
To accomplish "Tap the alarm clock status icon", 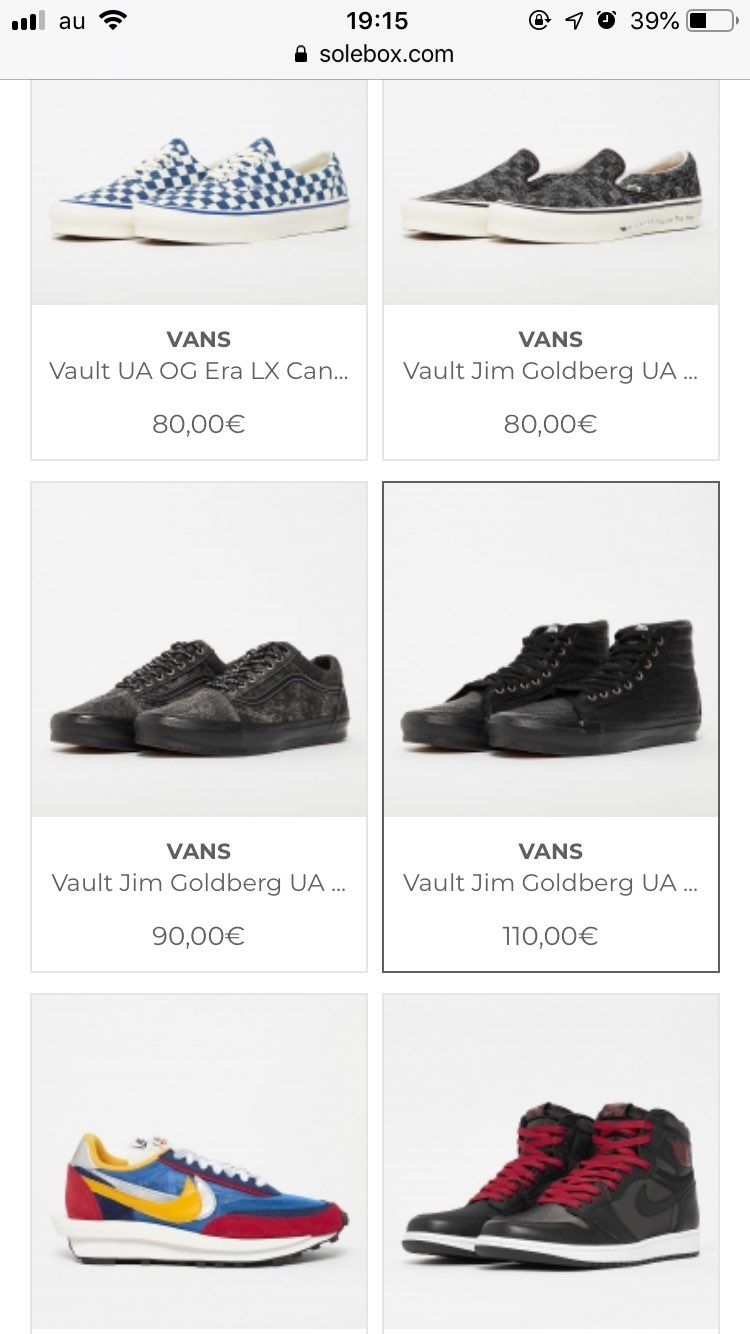I will tap(606, 20).
